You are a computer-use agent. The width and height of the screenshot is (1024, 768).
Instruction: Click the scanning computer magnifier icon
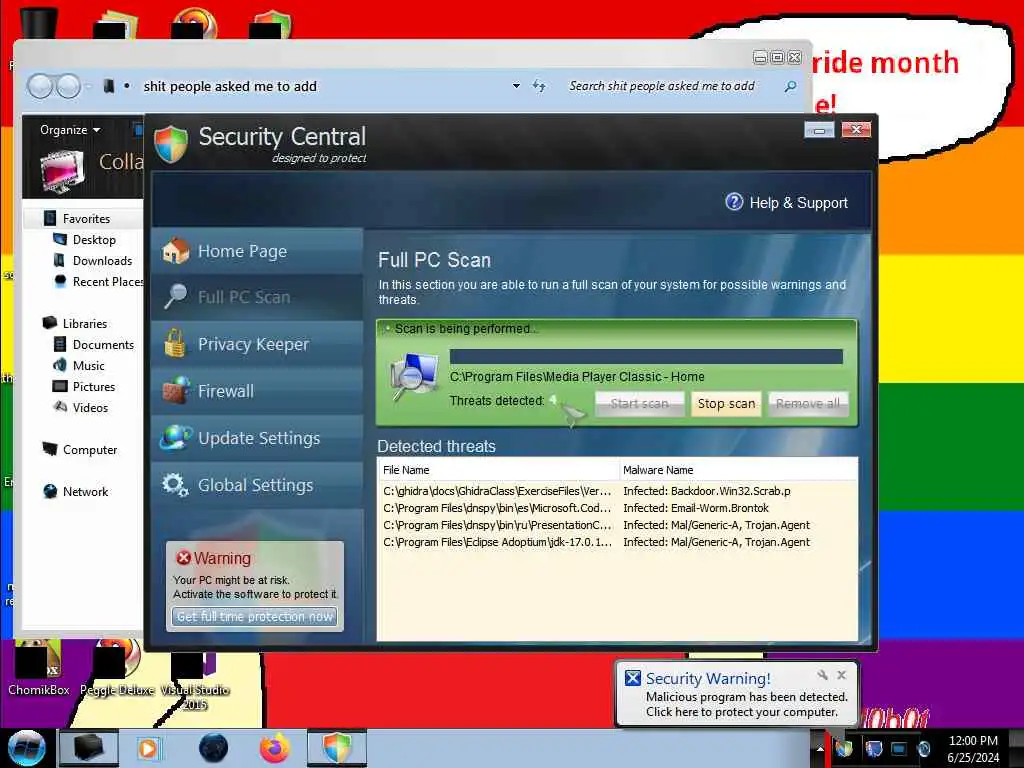pos(414,377)
